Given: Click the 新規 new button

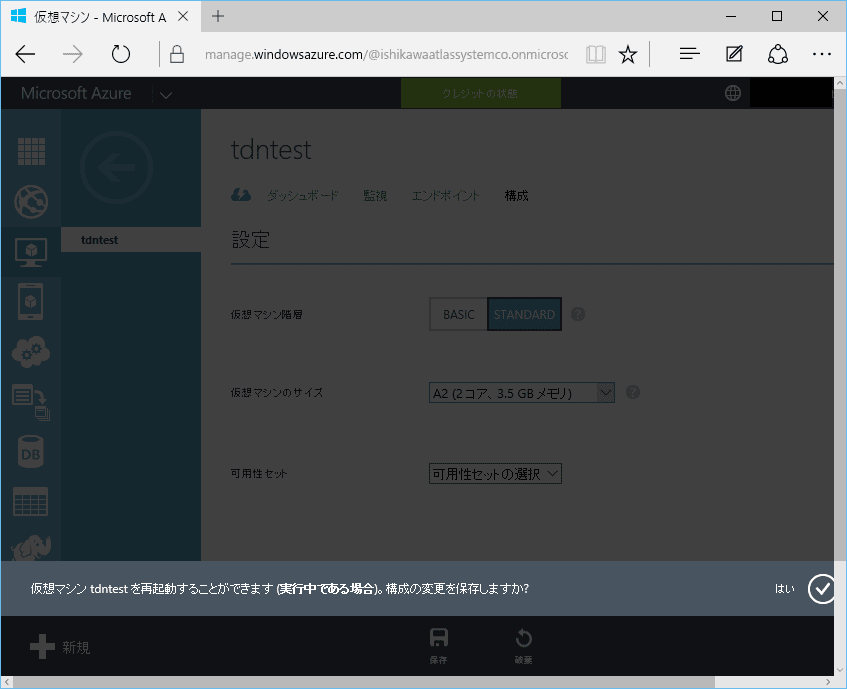Looking at the screenshot, I should pos(60,647).
